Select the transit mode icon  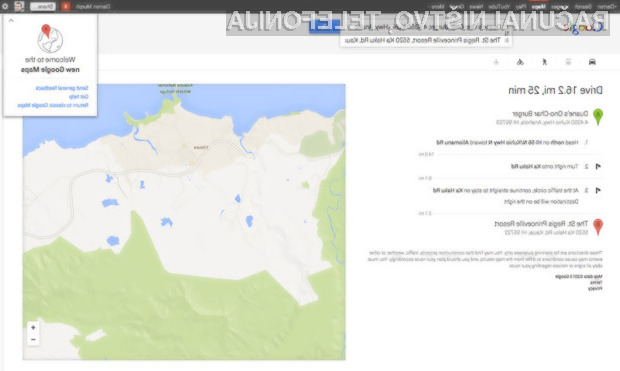(568, 62)
